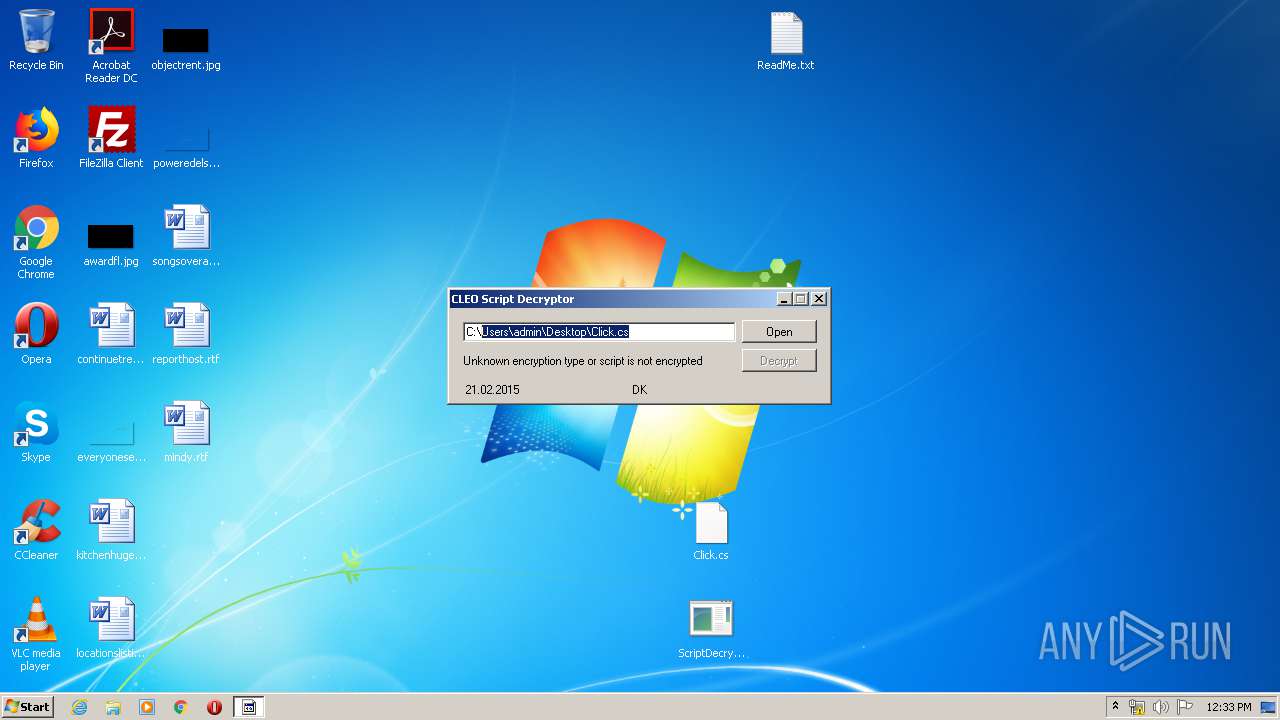1280x720 pixels.
Task: Select reporthost.rtf document icon
Action: (x=186, y=334)
